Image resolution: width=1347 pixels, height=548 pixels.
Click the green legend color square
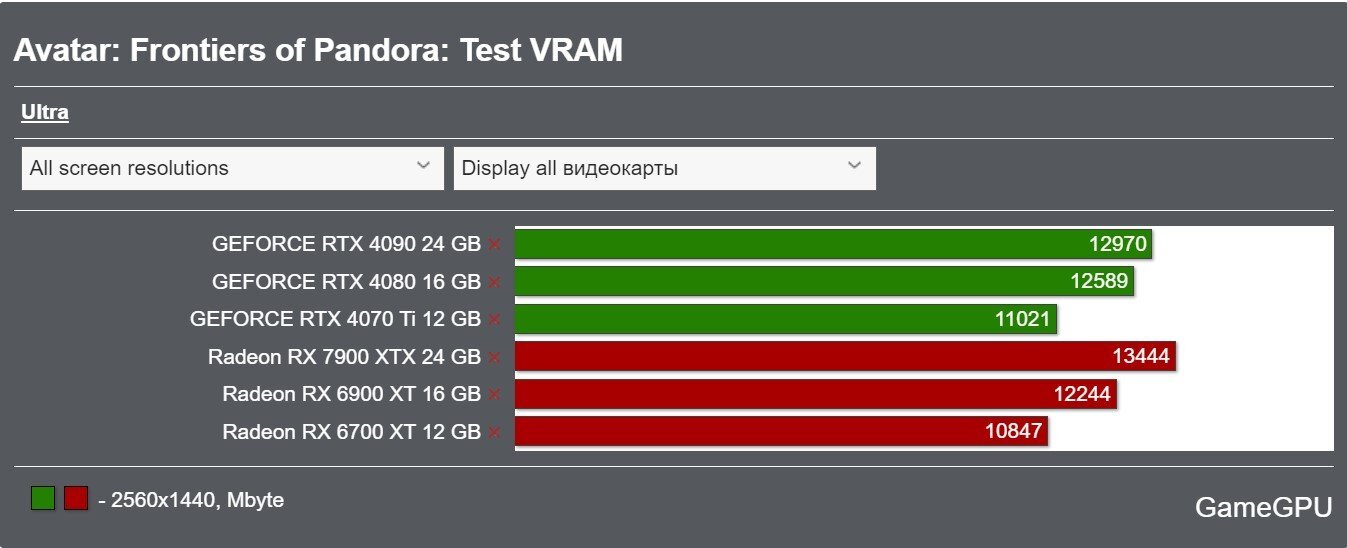click(43, 498)
